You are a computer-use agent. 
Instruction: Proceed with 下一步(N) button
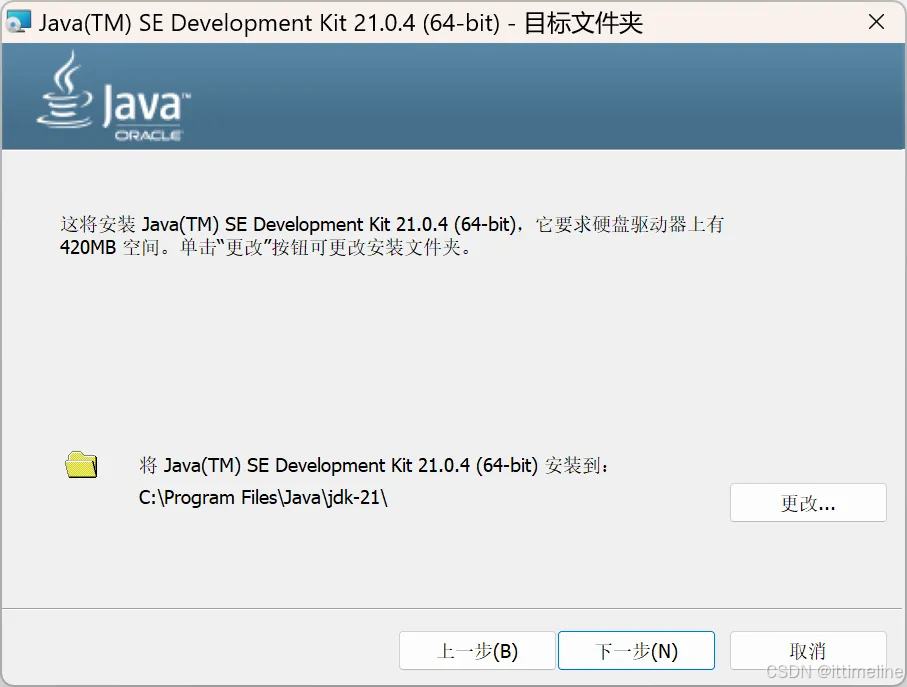click(x=636, y=651)
